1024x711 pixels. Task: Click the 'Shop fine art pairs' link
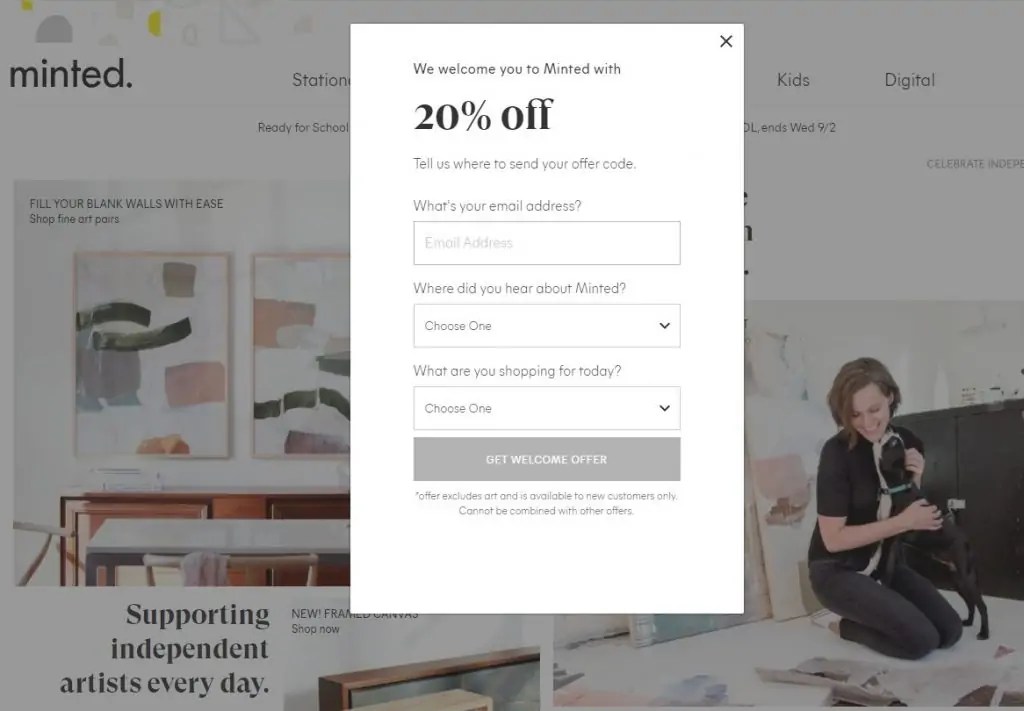[74, 219]
